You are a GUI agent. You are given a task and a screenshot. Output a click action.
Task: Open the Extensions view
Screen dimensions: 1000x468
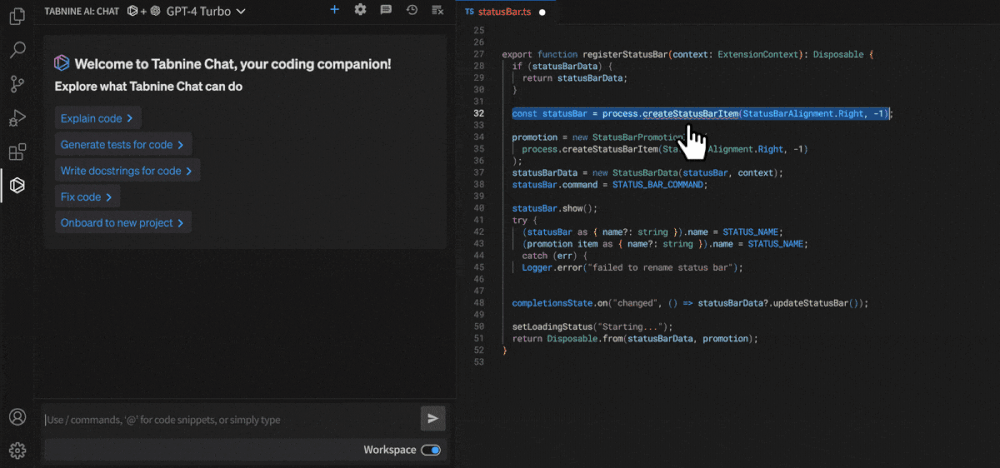coord(17,152)
